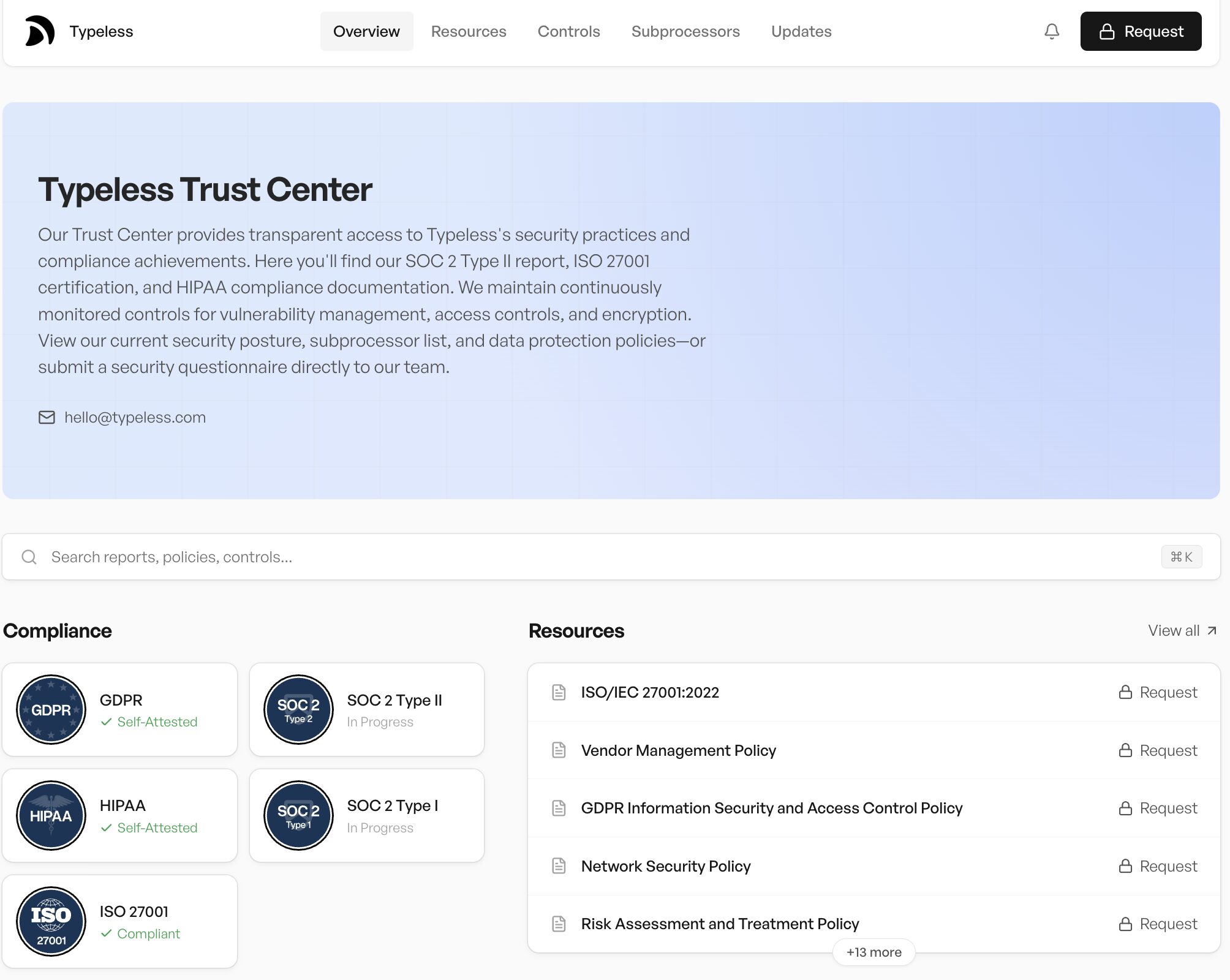Open the SOC 2 Type II card title
The image size is (1230, 980).
(394, 700)
